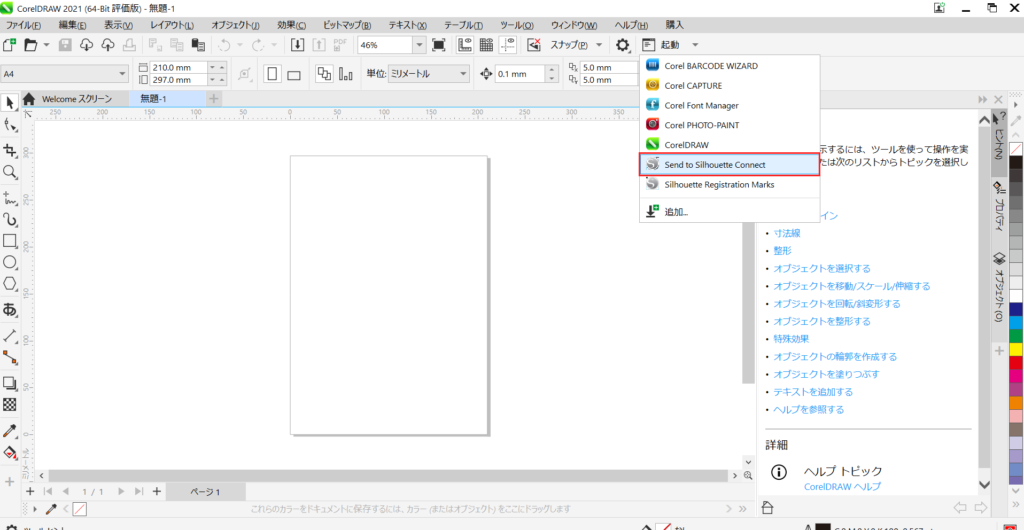Toggle grid display in toolbar
This screenshot has height=530, width=1024.
coord(486,44)
